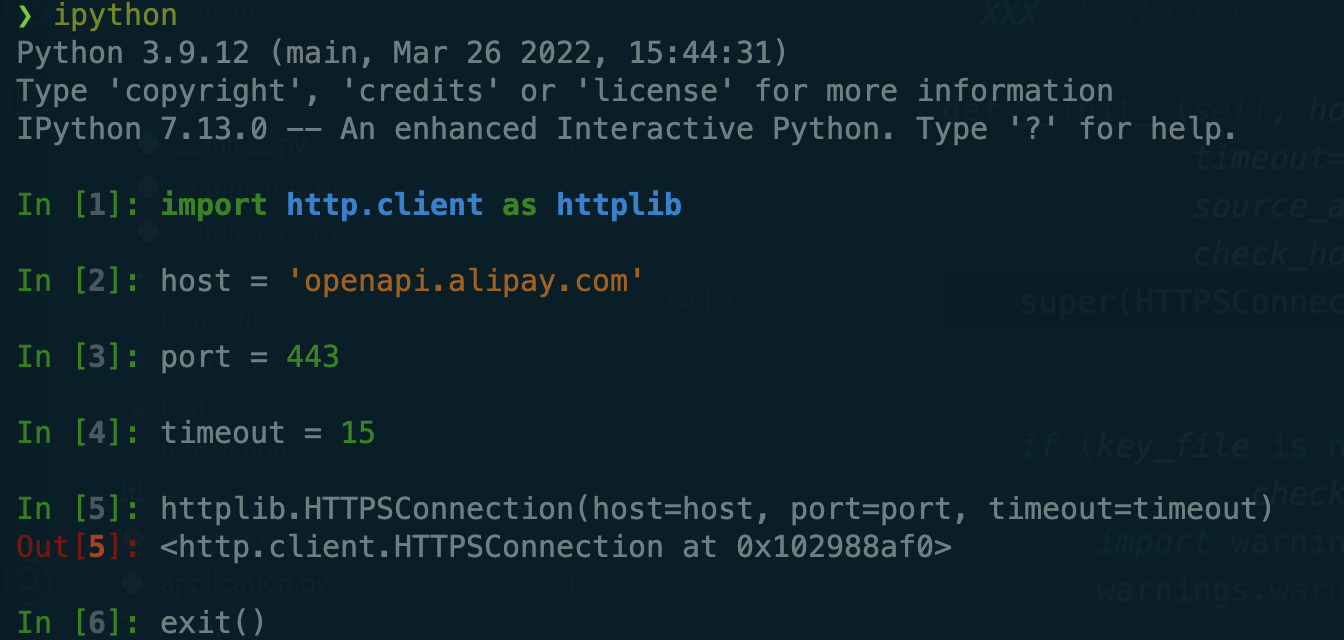The width and height of the screenshot is (1344, 640).
Task: Click the 'httplib' alias text
Action: click(x=619, y=205)
